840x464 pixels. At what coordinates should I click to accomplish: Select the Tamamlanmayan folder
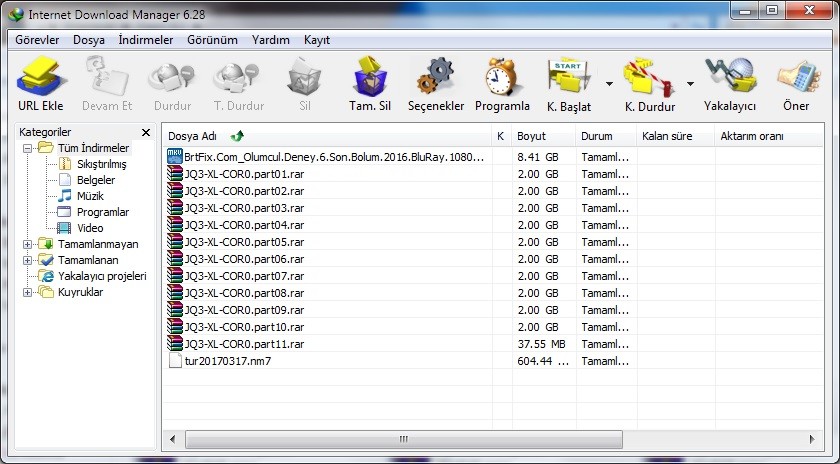pos(98,244)
